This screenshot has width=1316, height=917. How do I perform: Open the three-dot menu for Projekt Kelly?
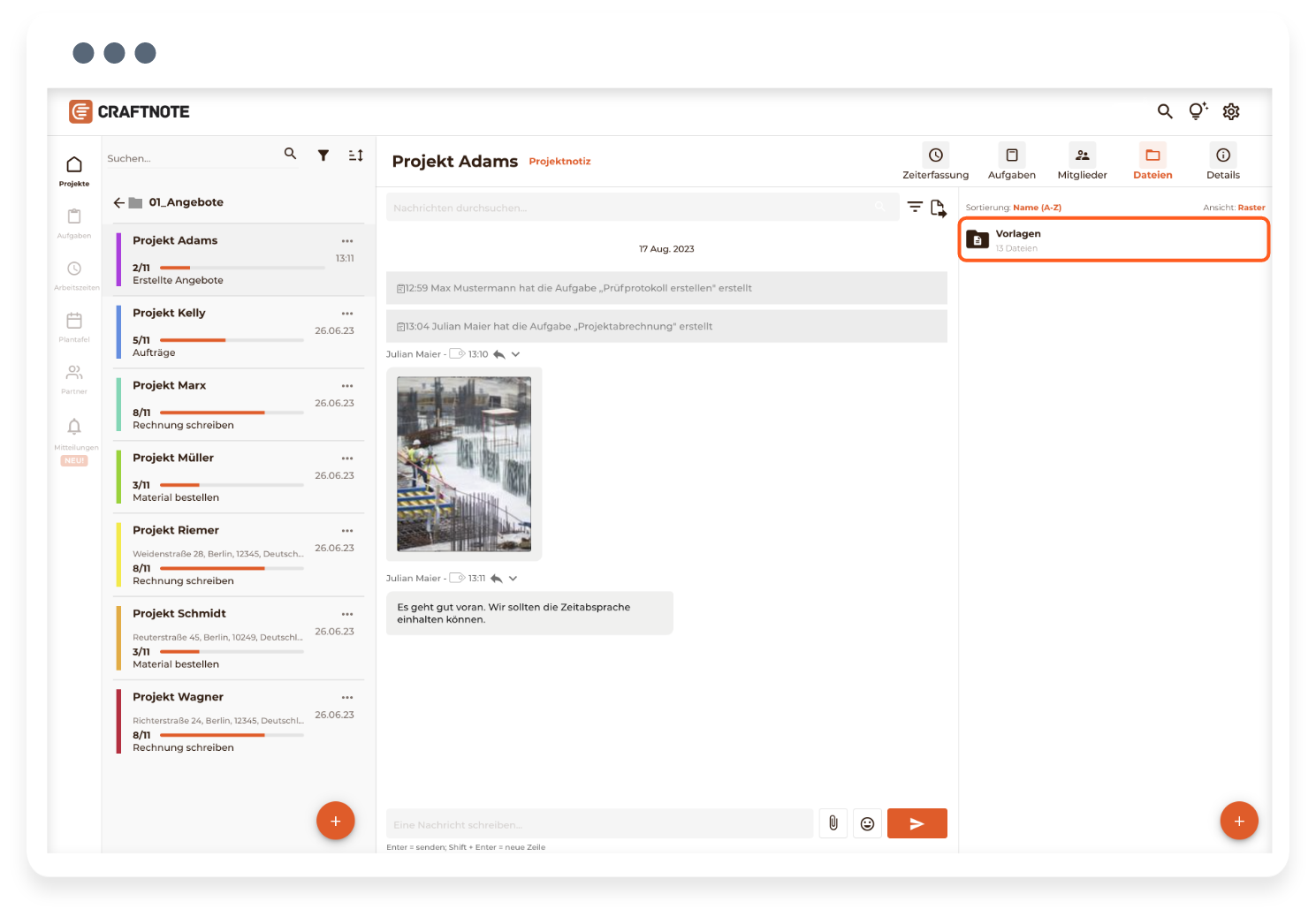[347, 314]
